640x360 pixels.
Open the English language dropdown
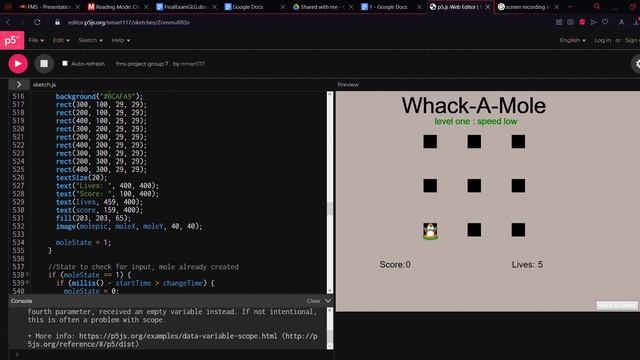point(572,40)
